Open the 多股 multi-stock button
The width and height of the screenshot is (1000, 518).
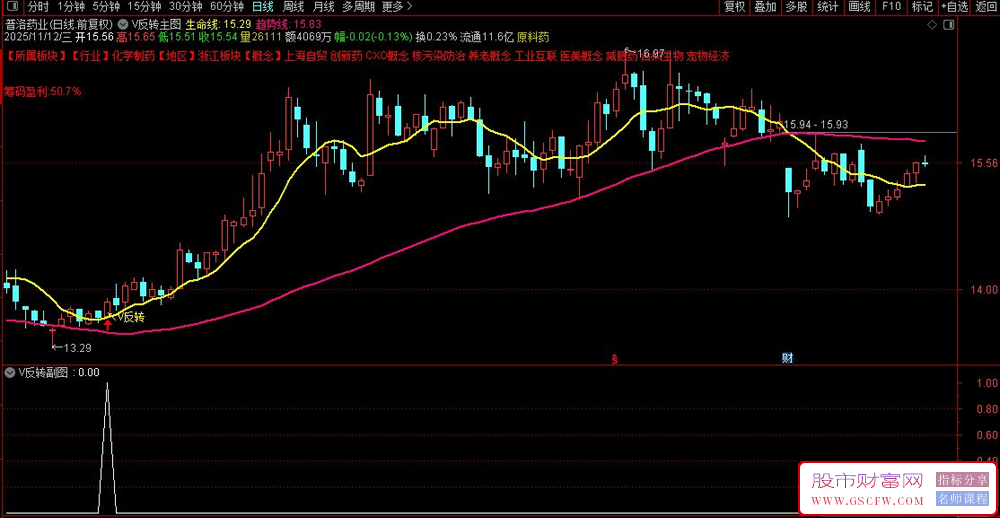(x=797, y=7)
